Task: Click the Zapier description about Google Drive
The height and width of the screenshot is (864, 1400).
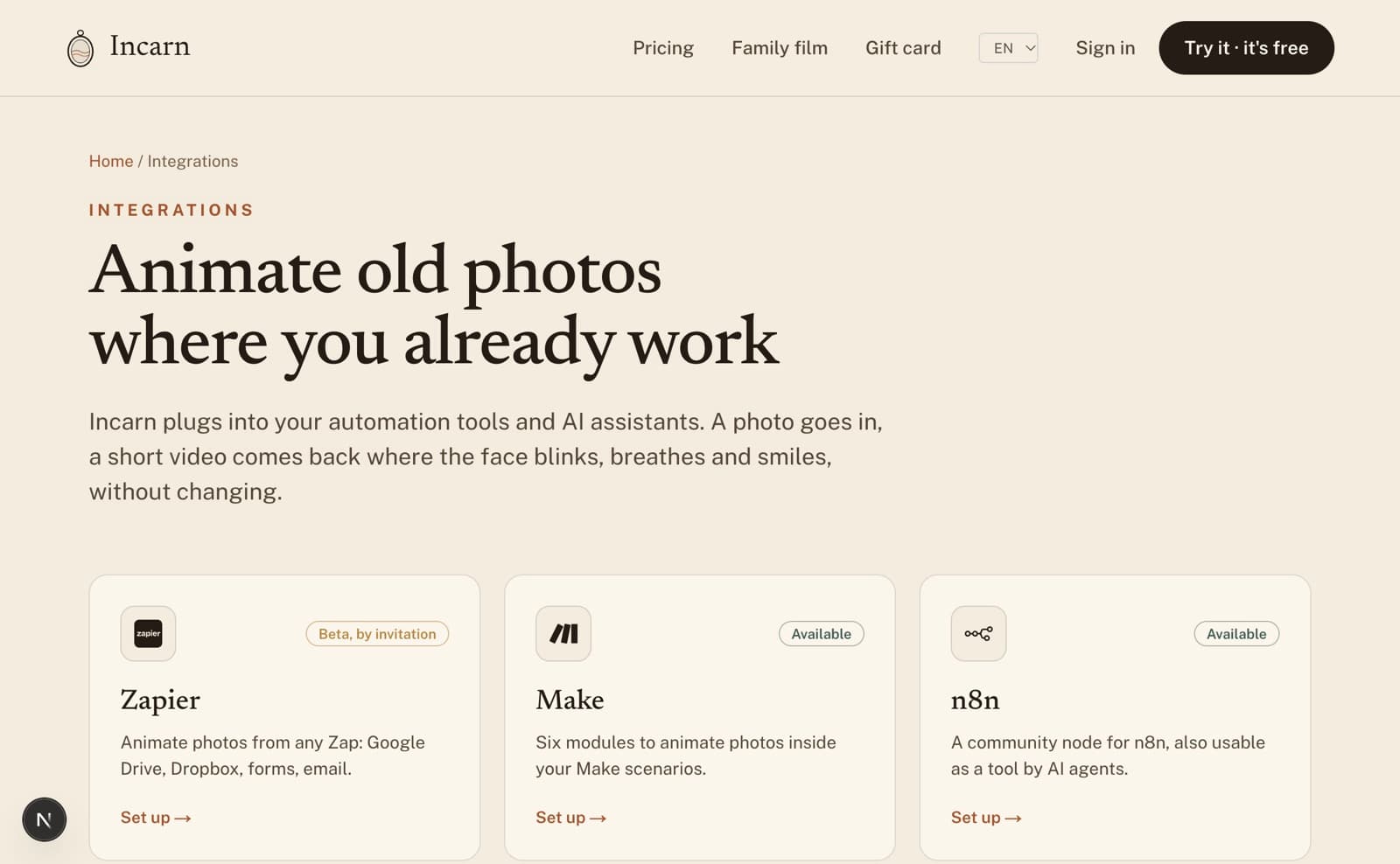Action: coord(273,756)
